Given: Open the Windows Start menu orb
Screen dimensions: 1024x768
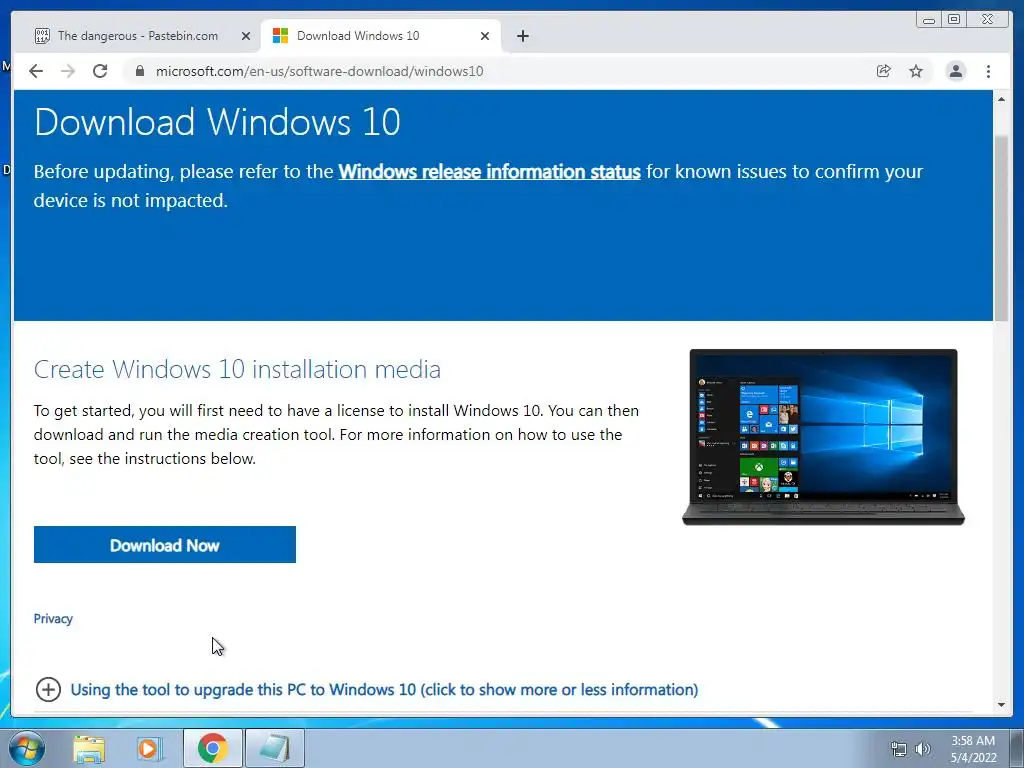Looking at the screenshot, I should (x=25, y=748).
